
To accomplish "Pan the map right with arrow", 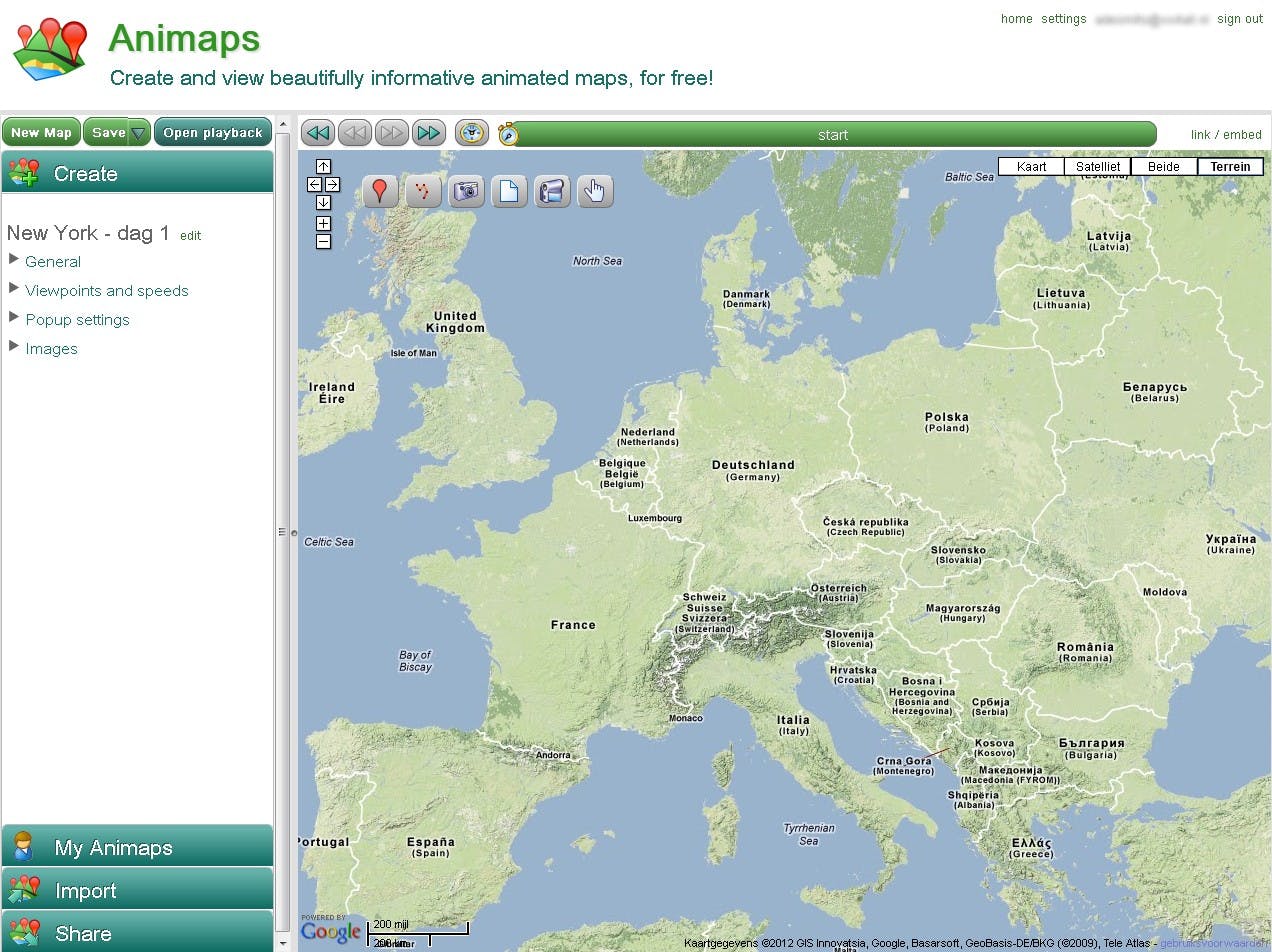I will click(x=332, y=185).
